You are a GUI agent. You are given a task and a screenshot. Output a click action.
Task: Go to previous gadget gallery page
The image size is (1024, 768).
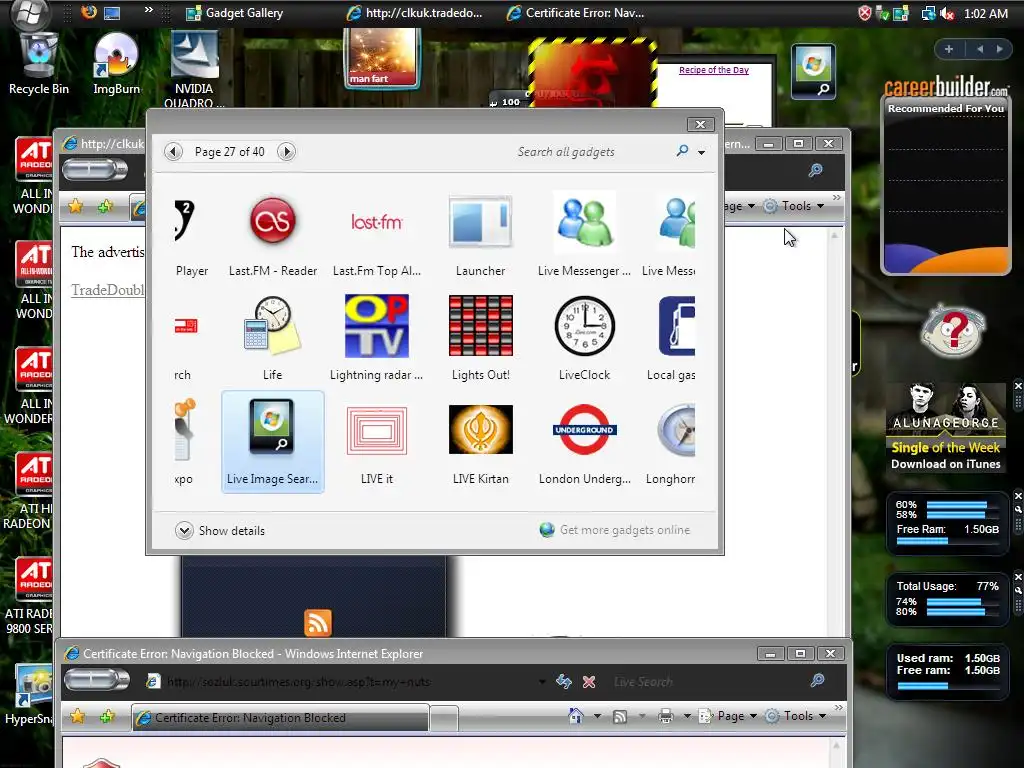point(173,152)
